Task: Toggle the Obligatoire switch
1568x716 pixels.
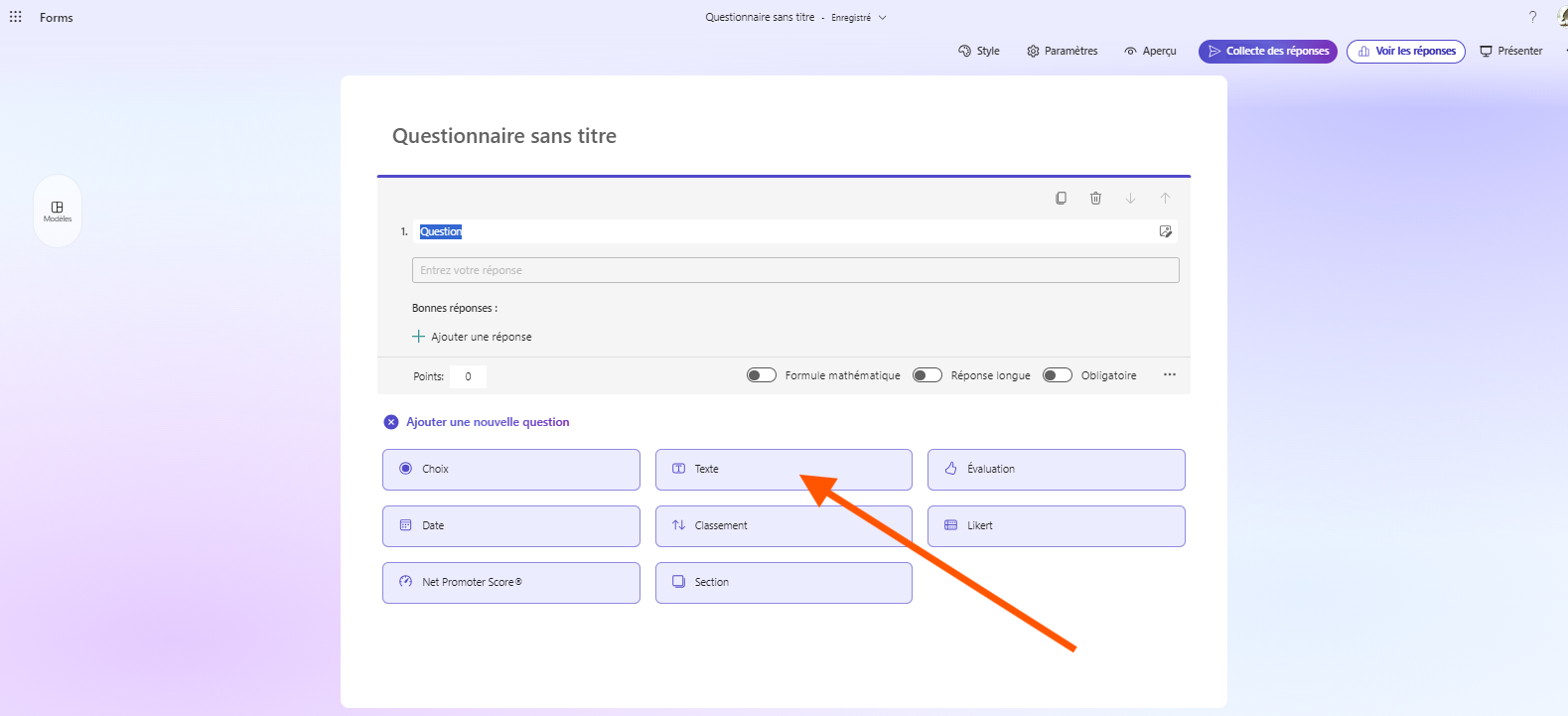Action: point(1058,375)
